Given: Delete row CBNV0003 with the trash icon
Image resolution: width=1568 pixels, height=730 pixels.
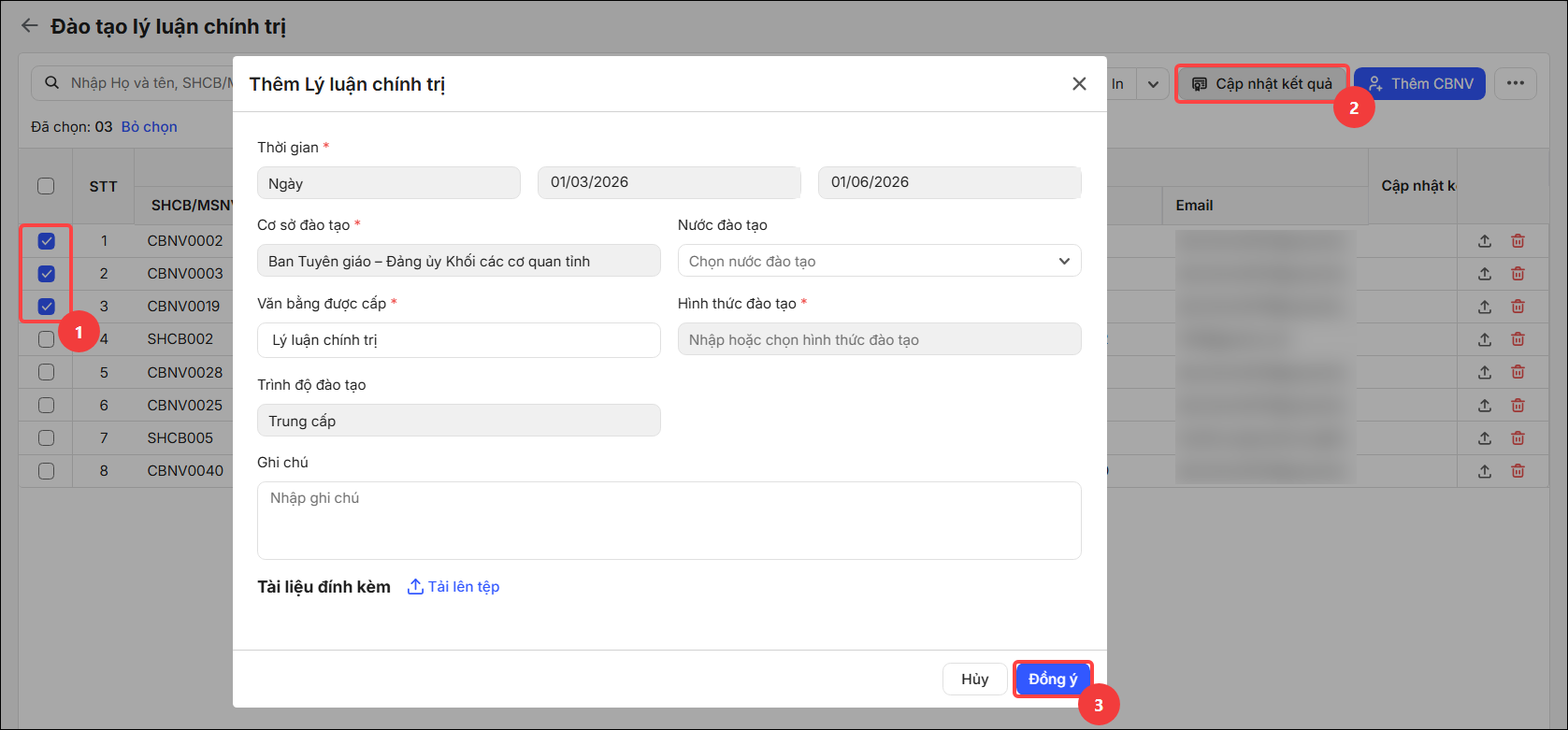Looking at the screenshot, I should (x=1518, y=274).
